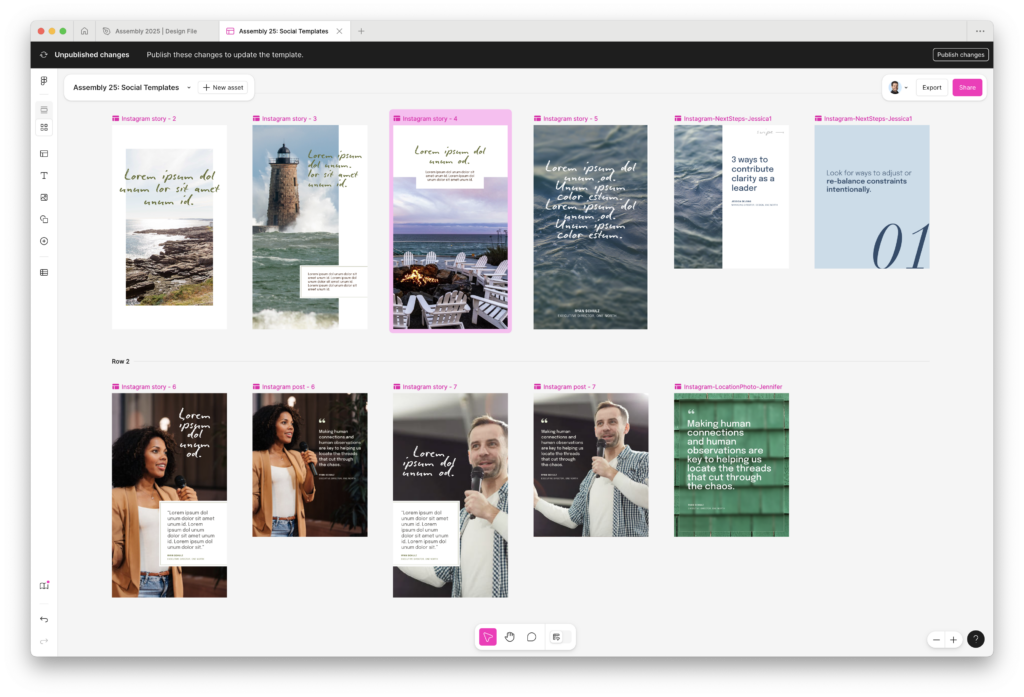Select the Text tool in the left sidebar

tap(43, 175)
